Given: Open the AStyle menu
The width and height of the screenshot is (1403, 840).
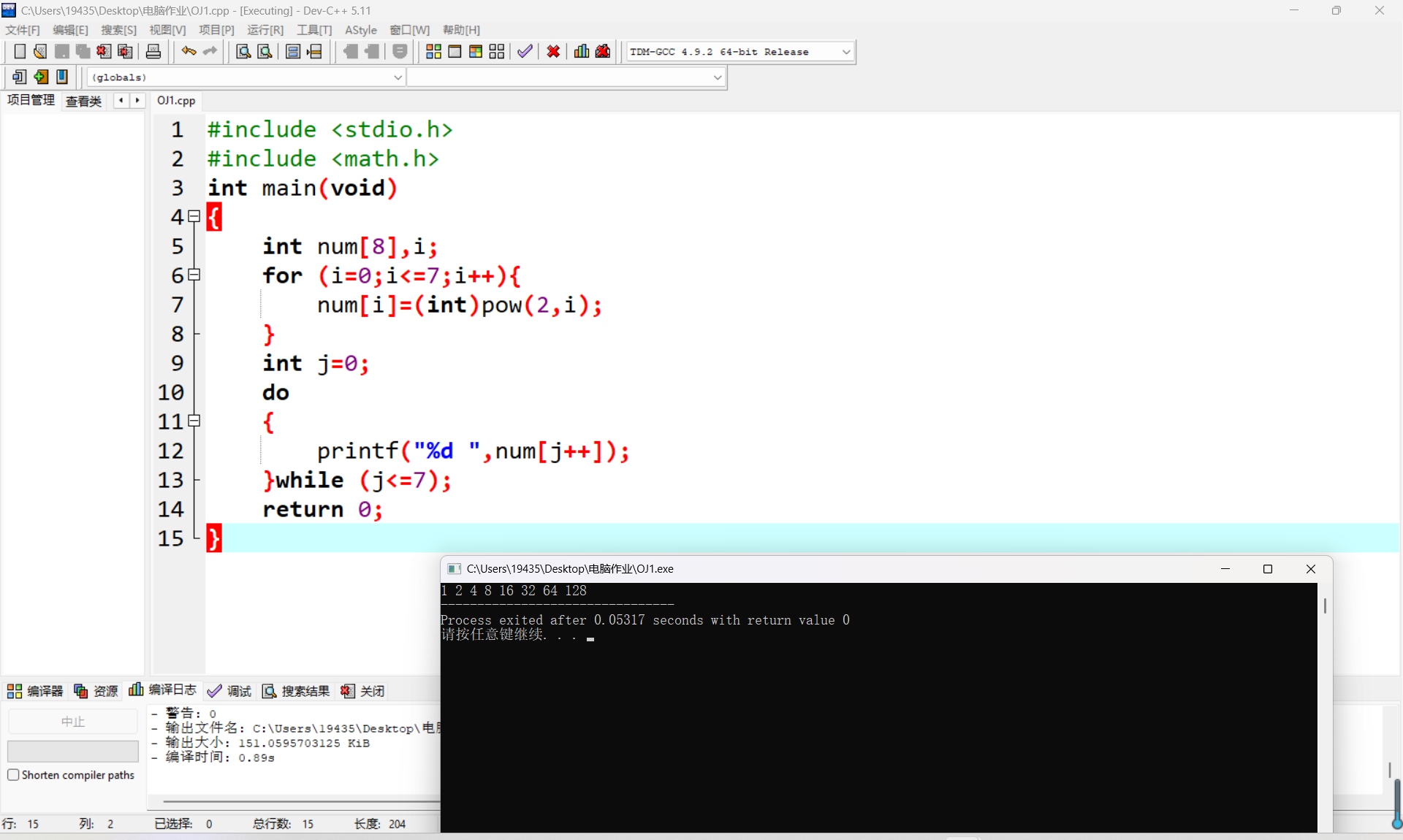Looking at the screenshot, I should pyautogui.click(x=360, y=30).
